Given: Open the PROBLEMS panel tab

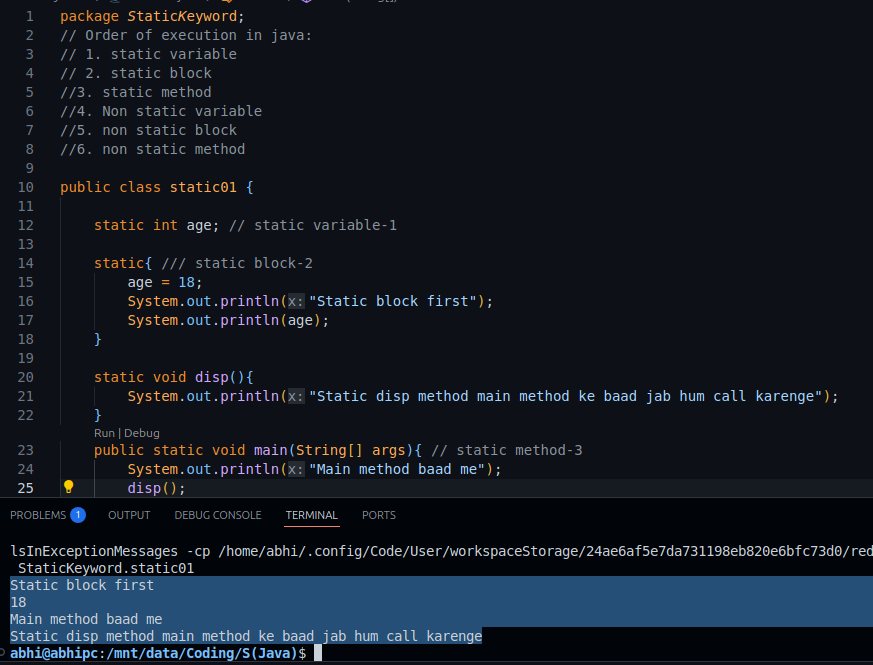Looking at the screenshot, I should click(38, 515).
